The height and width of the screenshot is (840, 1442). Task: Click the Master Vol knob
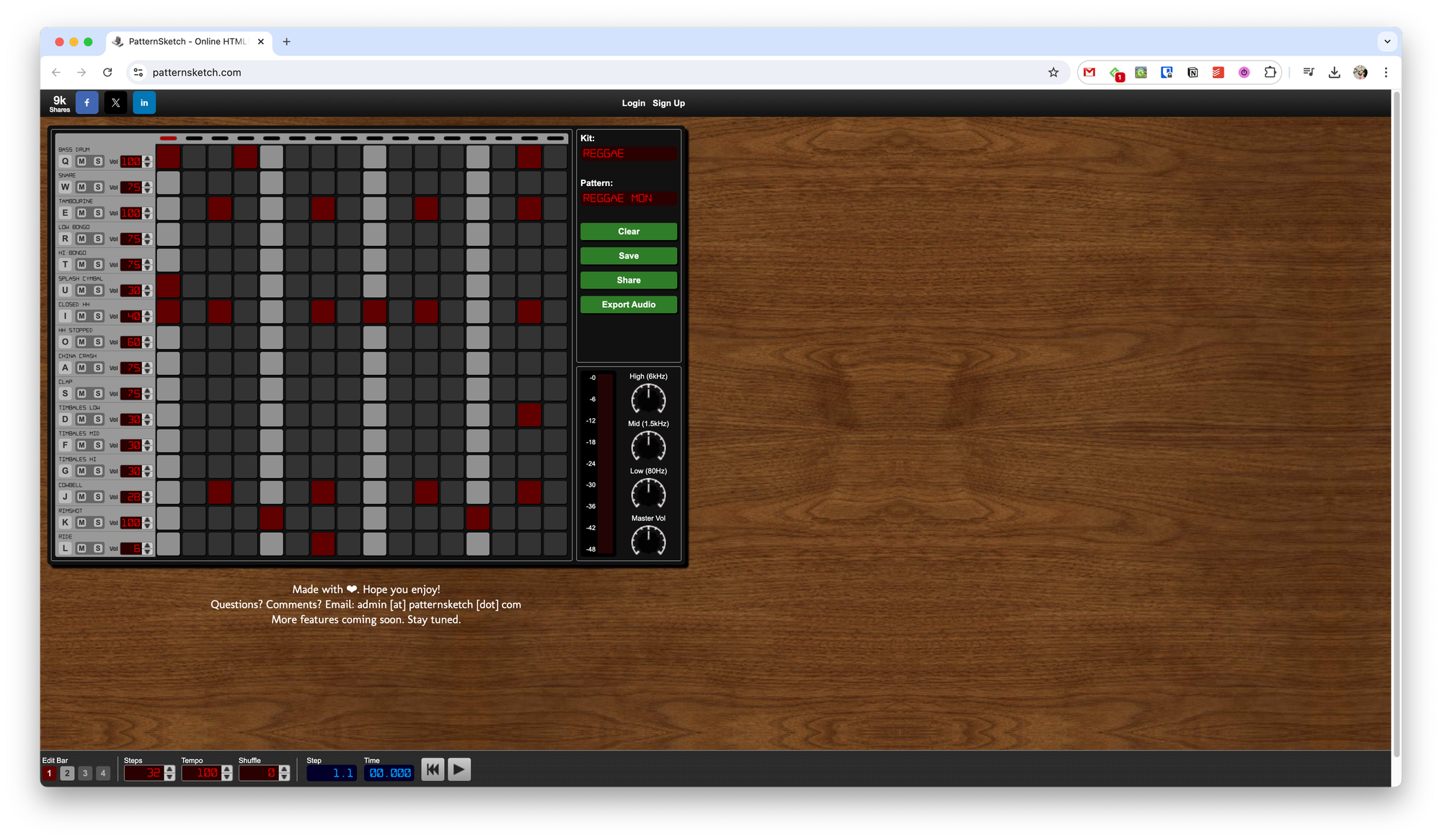click(x=648, y=541)
